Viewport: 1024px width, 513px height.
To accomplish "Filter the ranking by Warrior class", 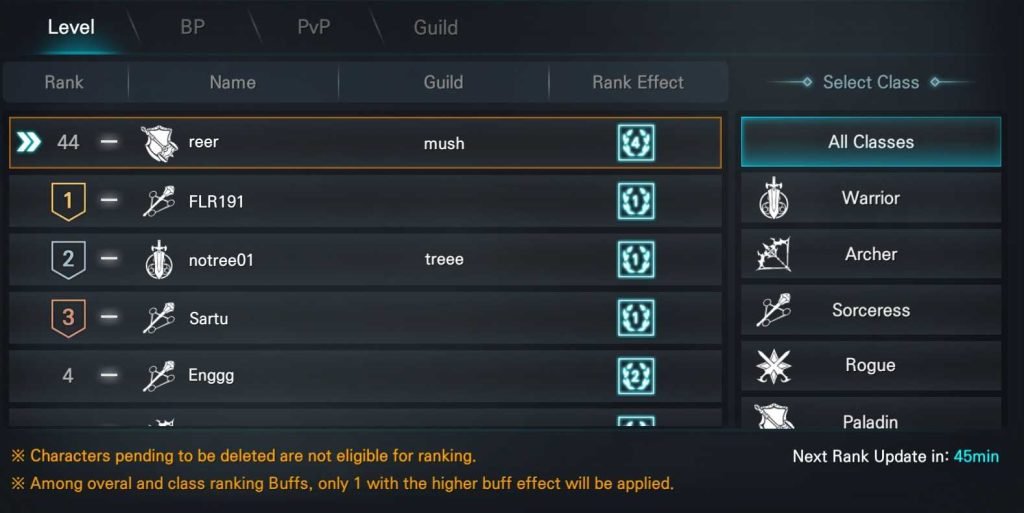I will (x=871, y=198).
